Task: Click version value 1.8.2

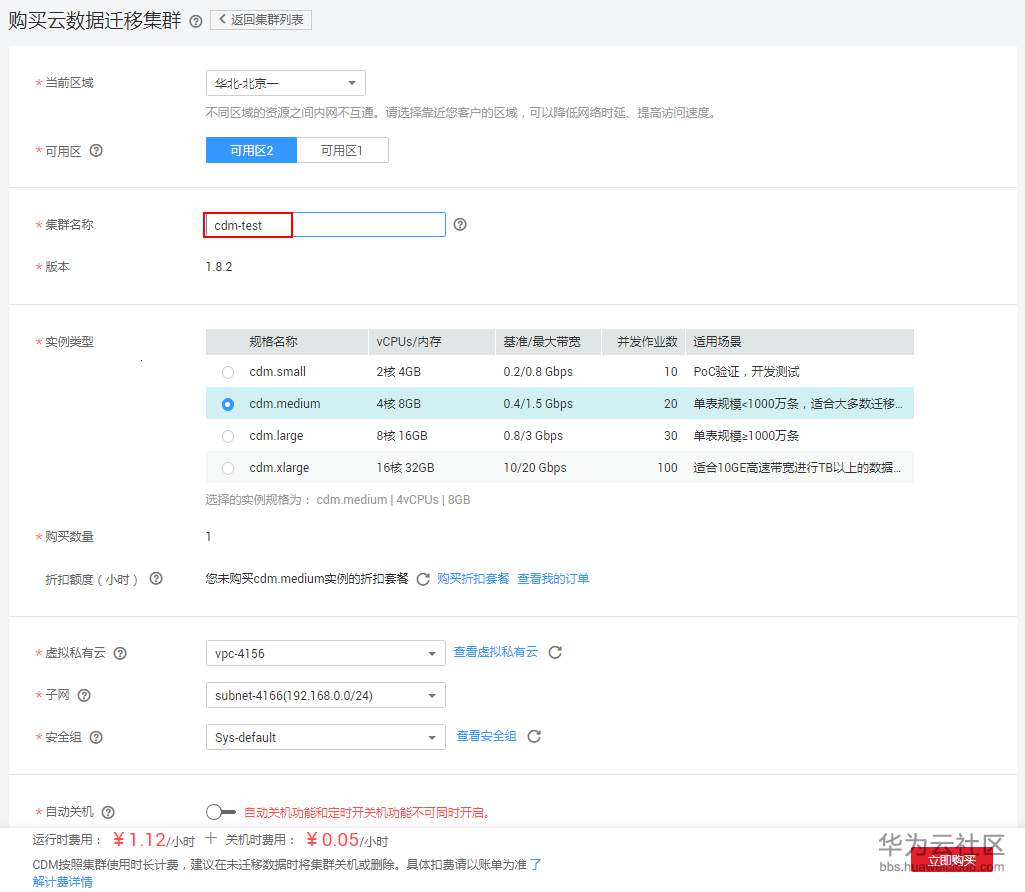Action: pyautogui.click(x=219, y=267)
